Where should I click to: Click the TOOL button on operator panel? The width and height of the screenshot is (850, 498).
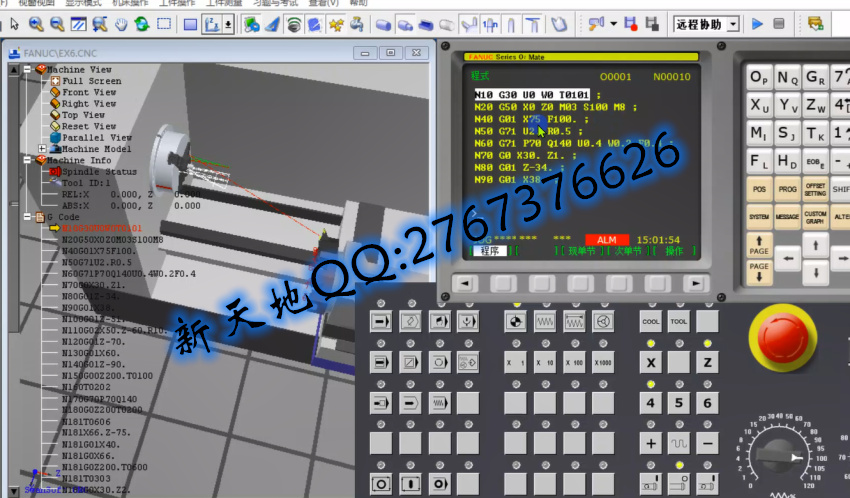point(679,322)
